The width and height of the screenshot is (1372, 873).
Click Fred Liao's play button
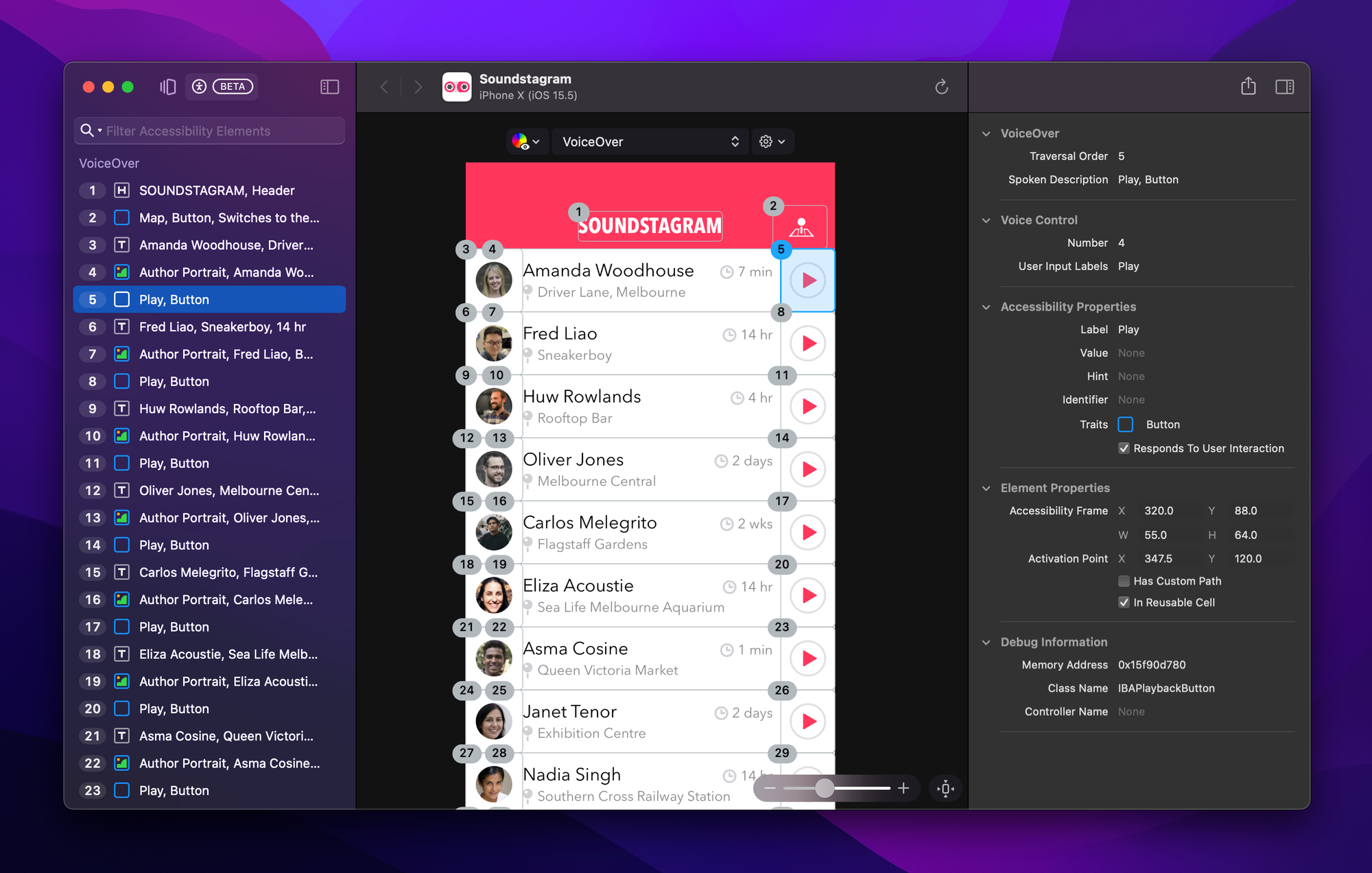tap(808, 344)
